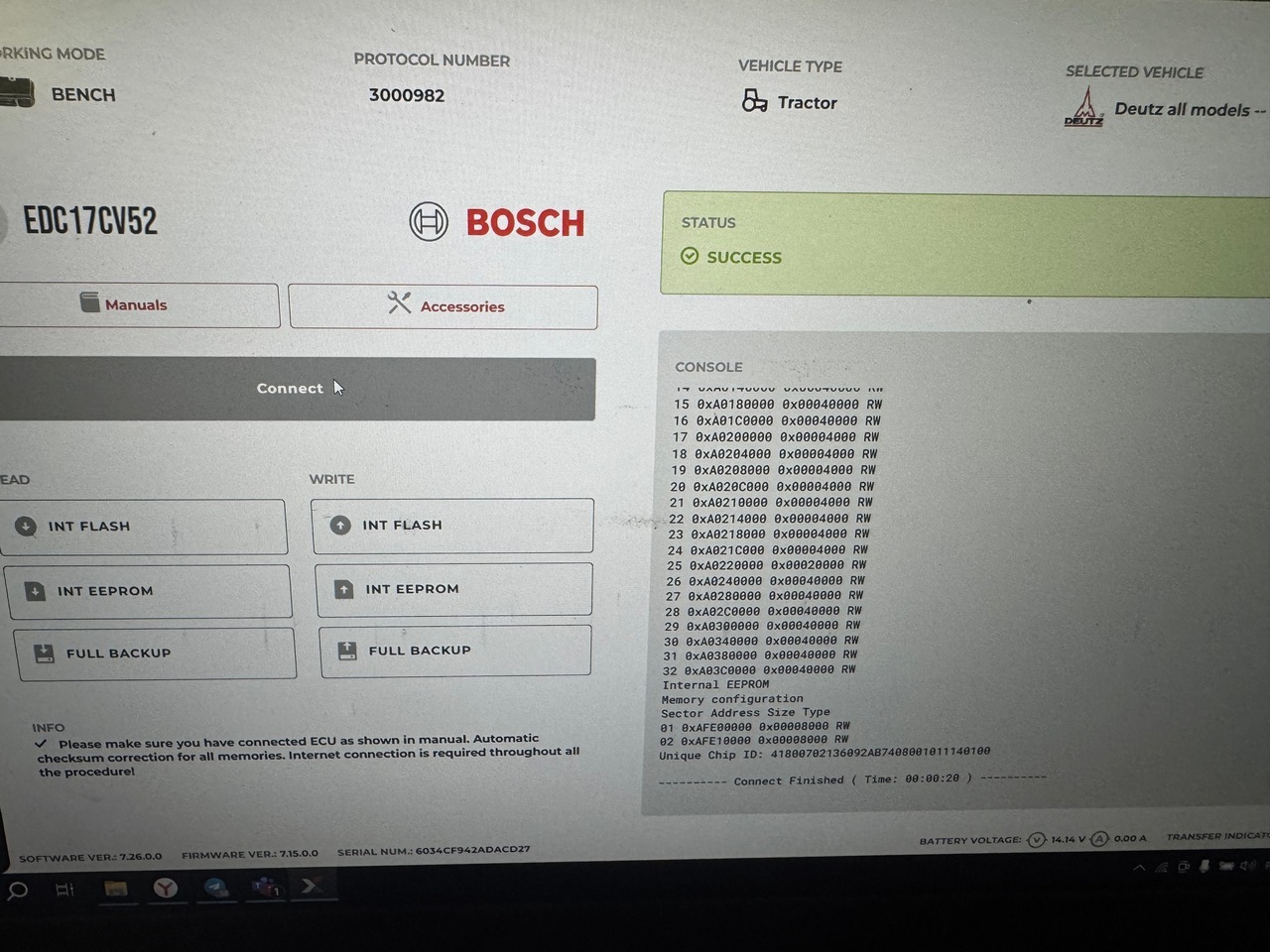Click console line 'Unique Chip ID'

pos(825,754)
